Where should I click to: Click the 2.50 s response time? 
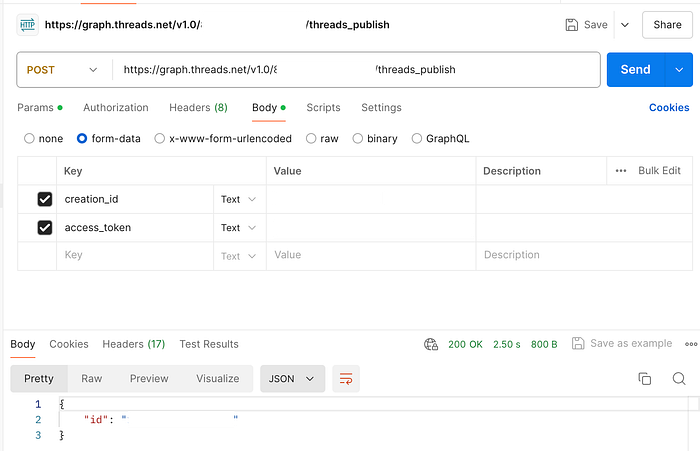(x=507, y=344)
